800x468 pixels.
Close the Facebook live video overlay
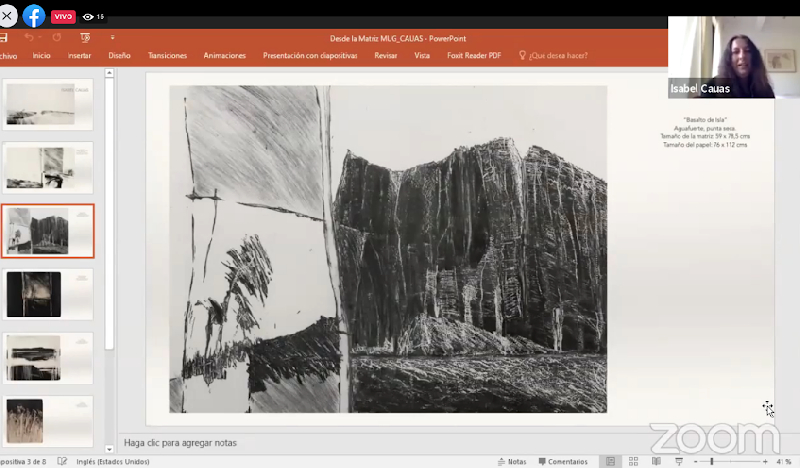point(7,16)
